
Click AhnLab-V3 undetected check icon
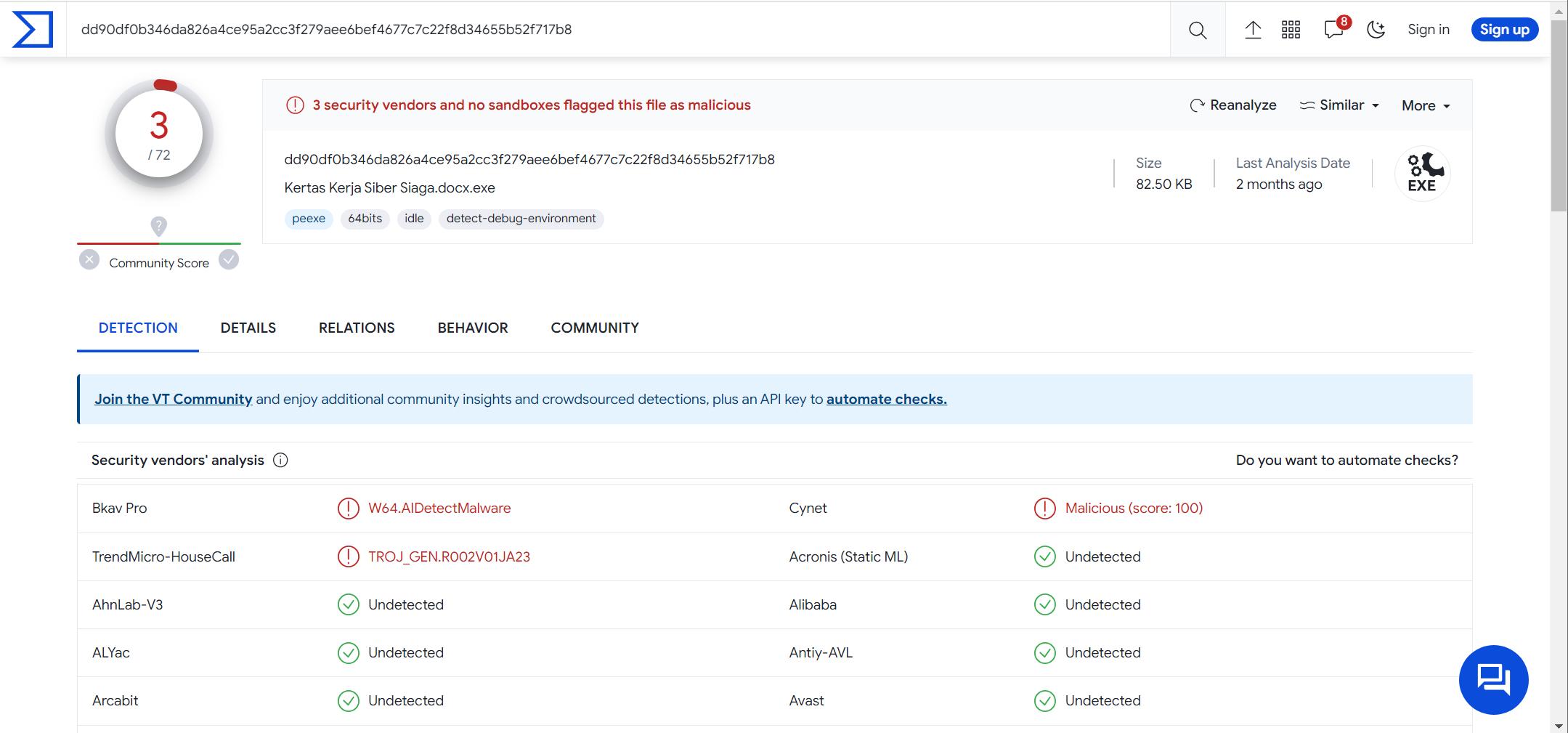click(x=349, y=604)
